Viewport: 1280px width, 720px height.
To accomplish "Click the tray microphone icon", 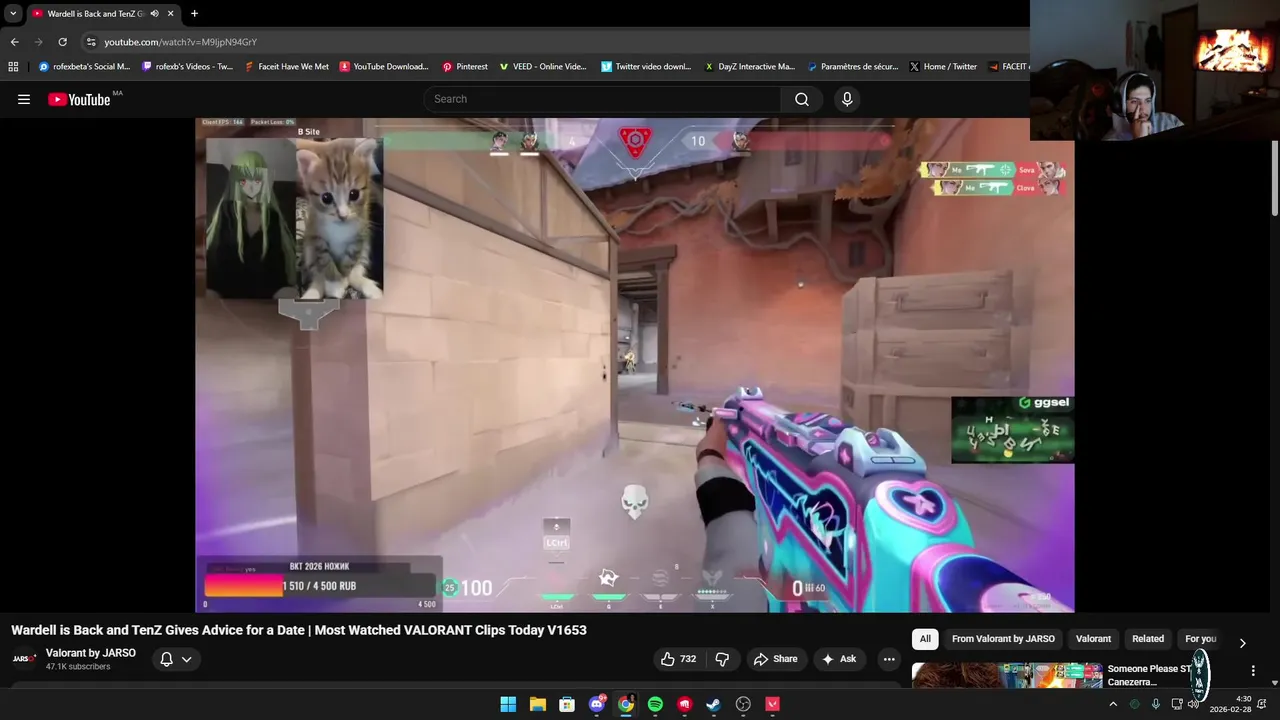I will click(1156, 704).
